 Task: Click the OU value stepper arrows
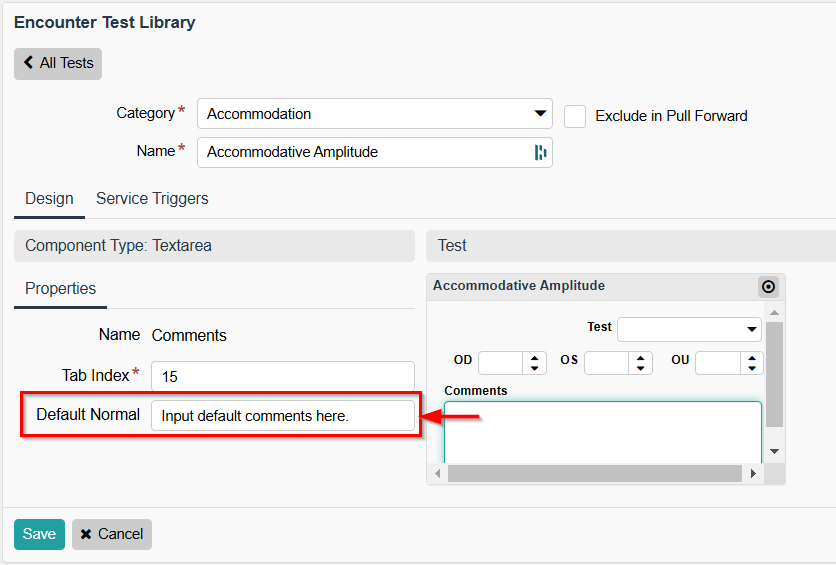[752, 362]
